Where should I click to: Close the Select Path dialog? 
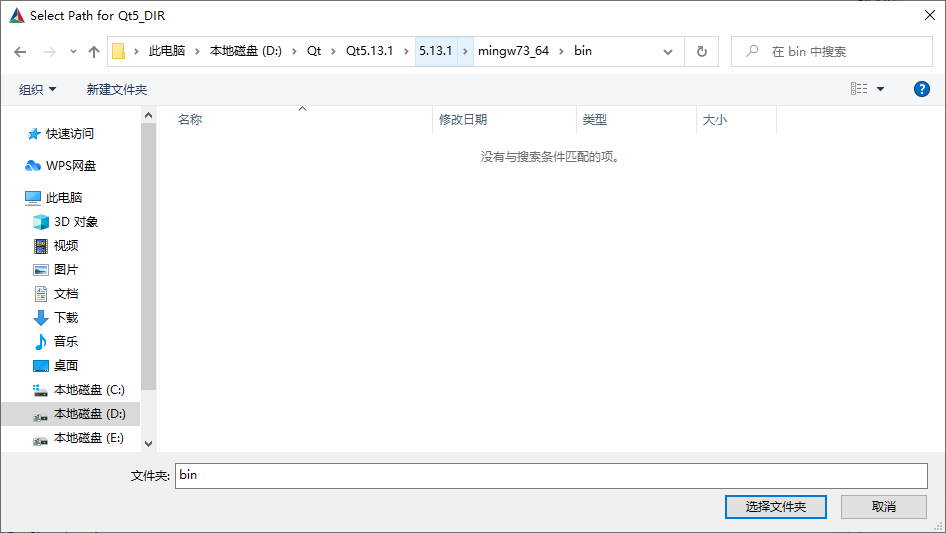tap(930, 15)
